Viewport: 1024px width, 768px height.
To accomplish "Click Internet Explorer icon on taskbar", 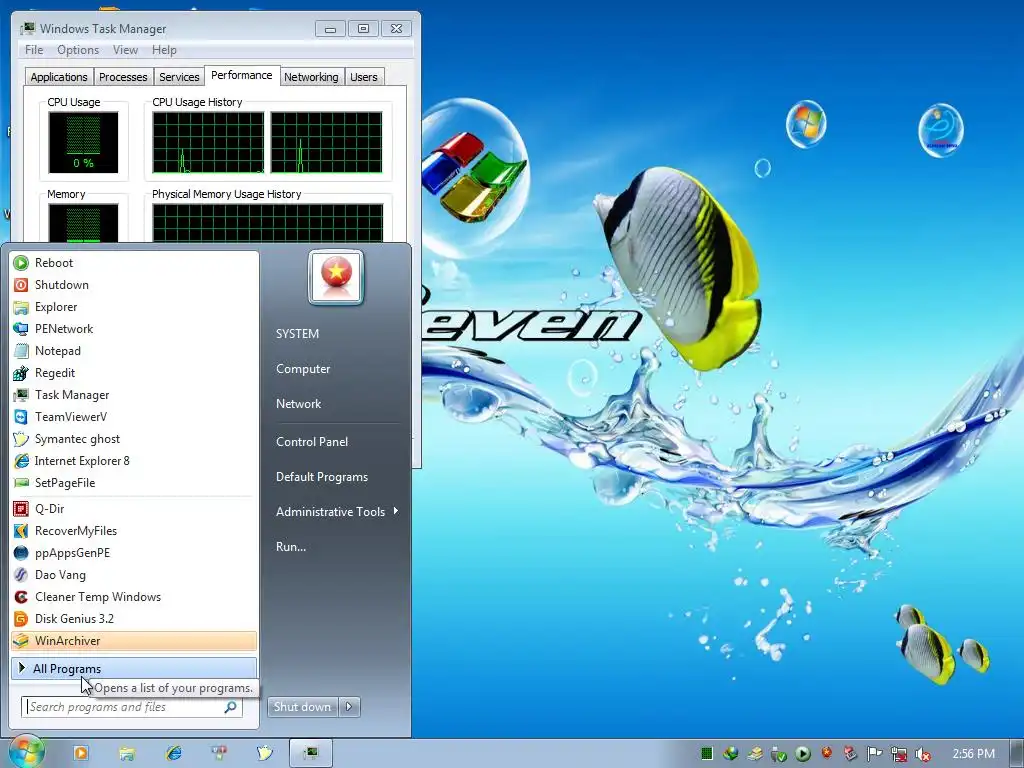I will coord(173,753).
